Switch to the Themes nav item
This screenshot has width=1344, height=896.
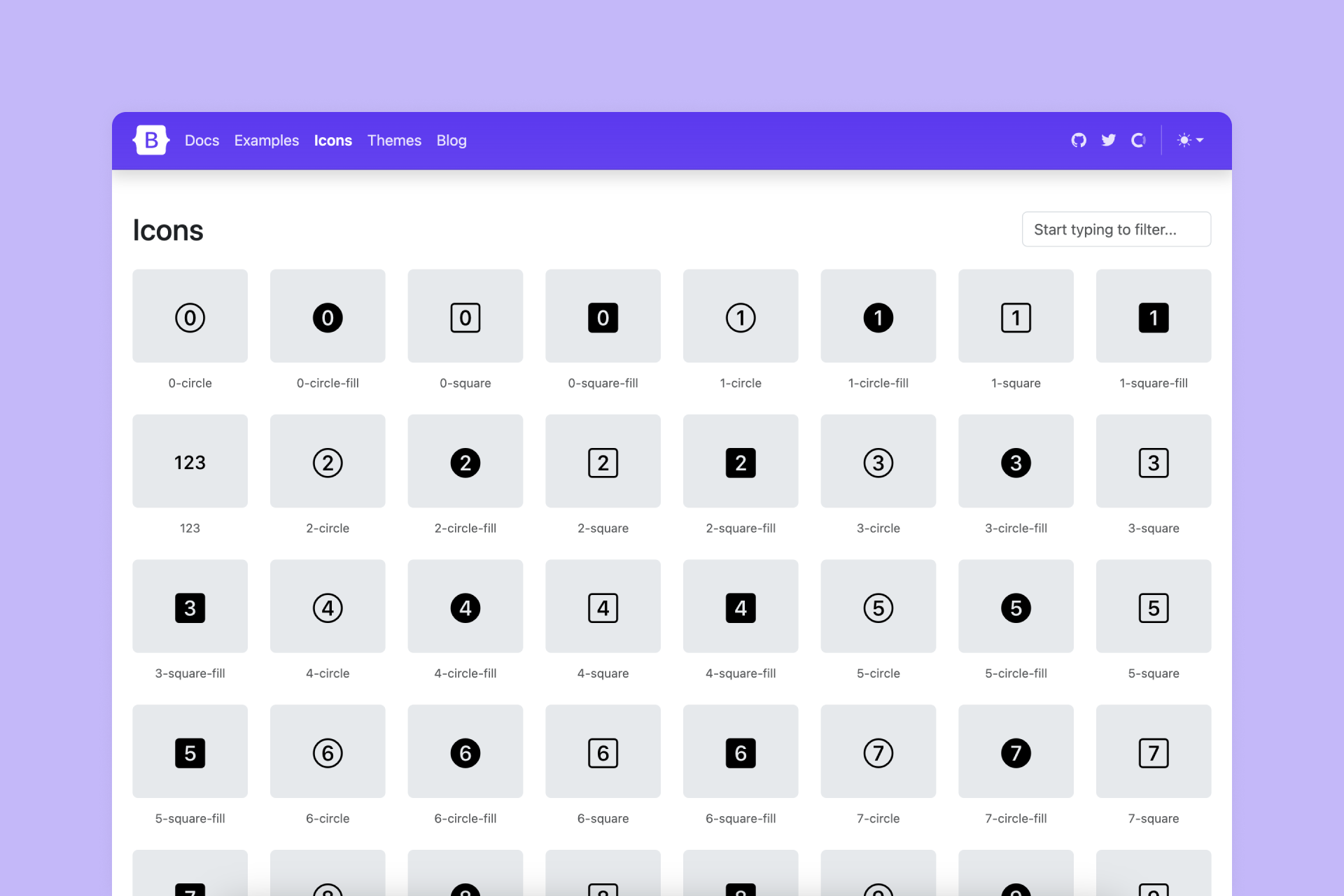click(394, 141)
